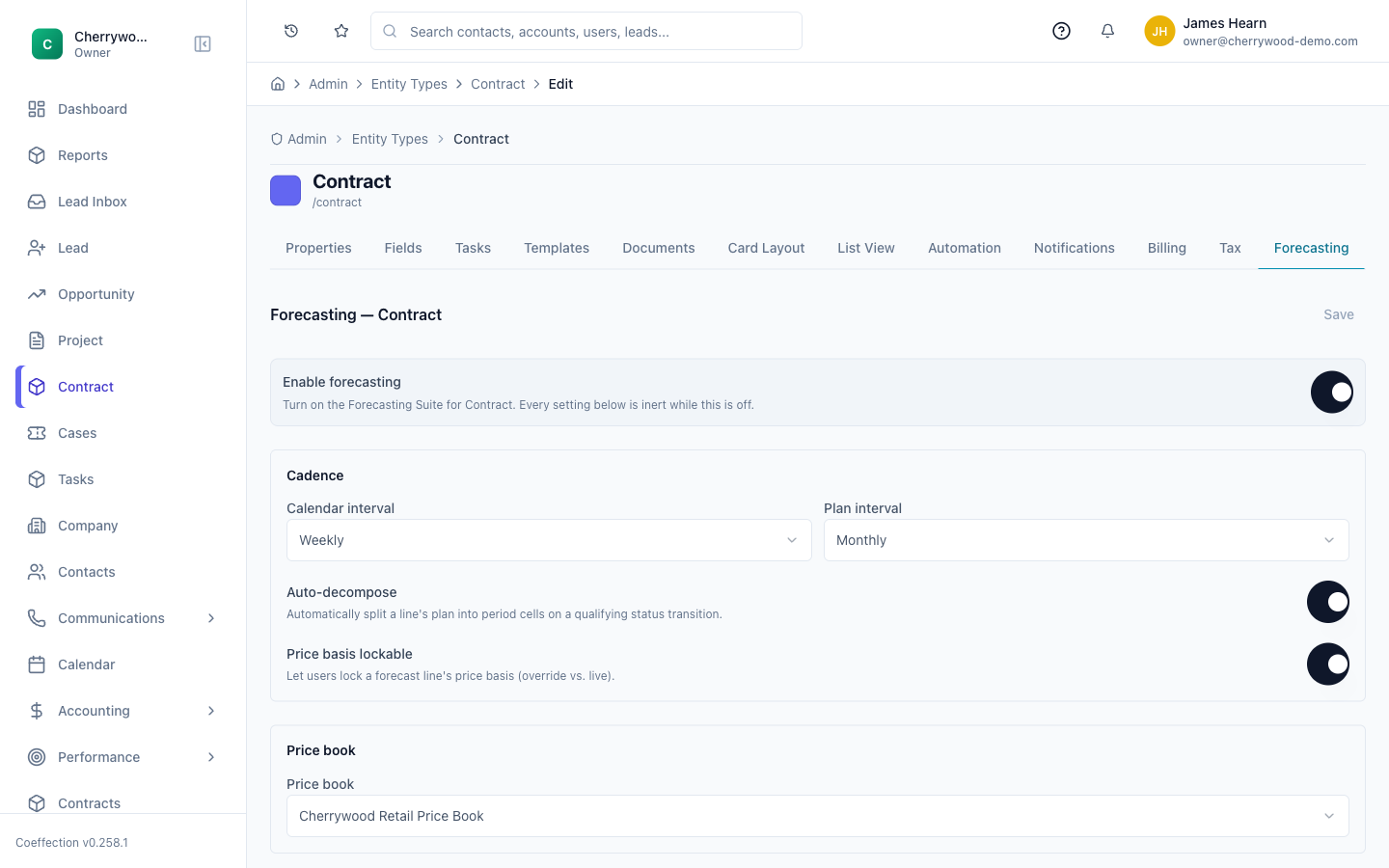The height and width of the screenshot is (868, 1389).
Task: Click the Tasks cube icon
Action: (x=37, y=479)
